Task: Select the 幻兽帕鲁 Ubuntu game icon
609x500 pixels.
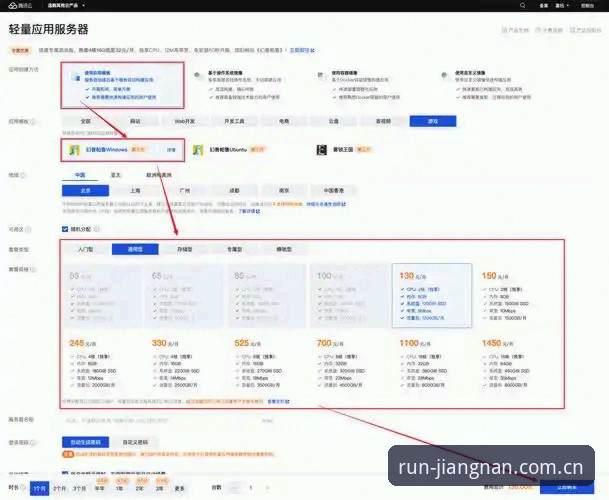Action: click(x=198, y=150)
